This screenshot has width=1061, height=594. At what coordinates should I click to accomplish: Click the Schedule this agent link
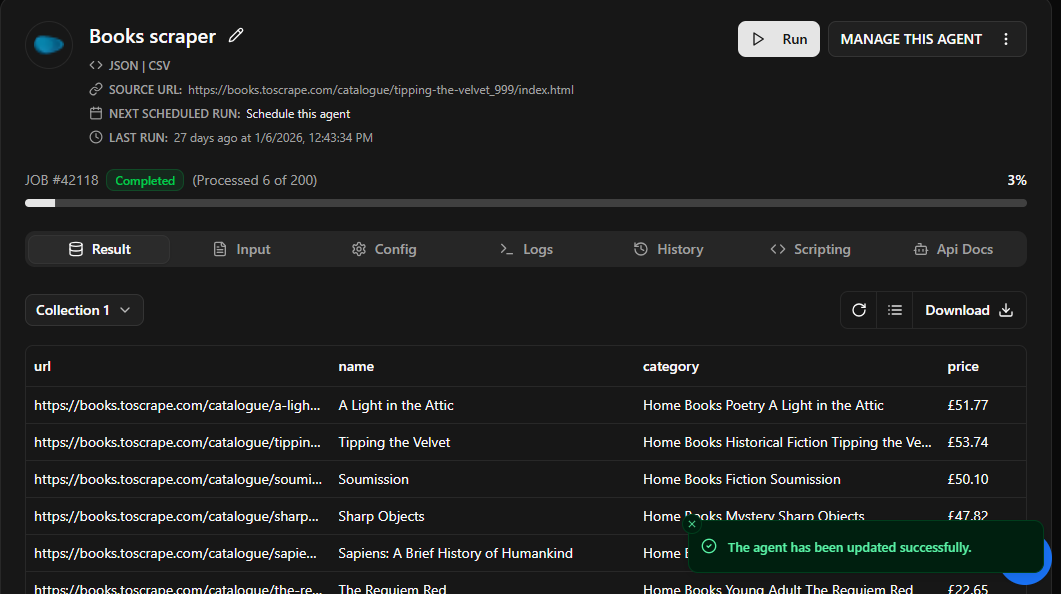(298, 114)
